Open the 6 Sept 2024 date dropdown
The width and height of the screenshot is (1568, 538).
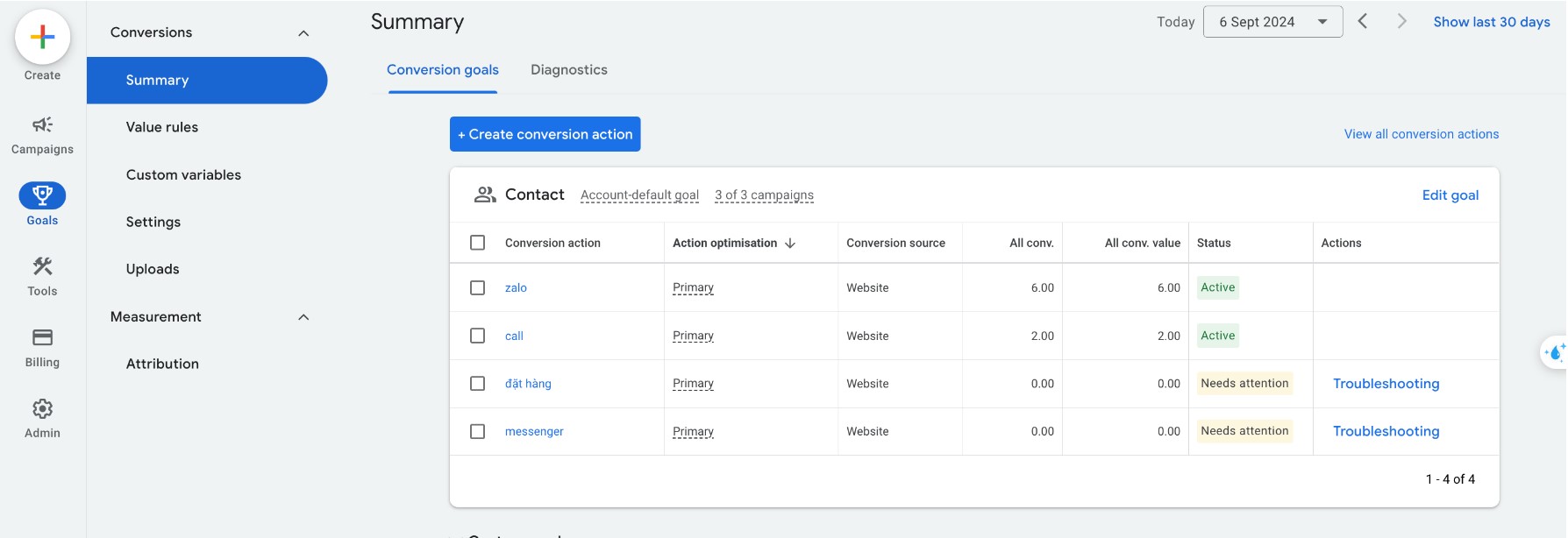(x=1272, y=22)
